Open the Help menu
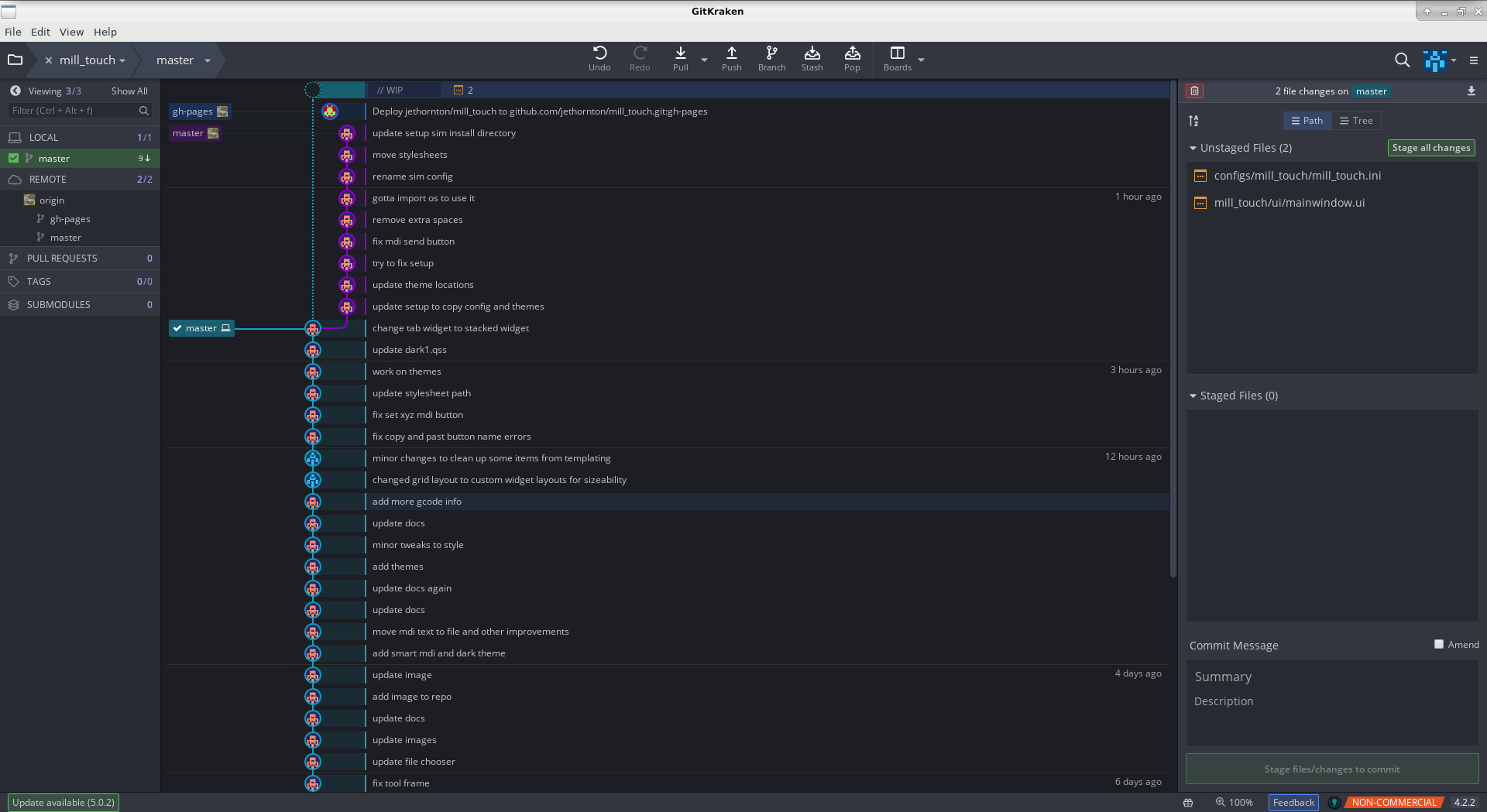Image resolution: width=1487 pixels, height=812 pixels. point(105,32)
